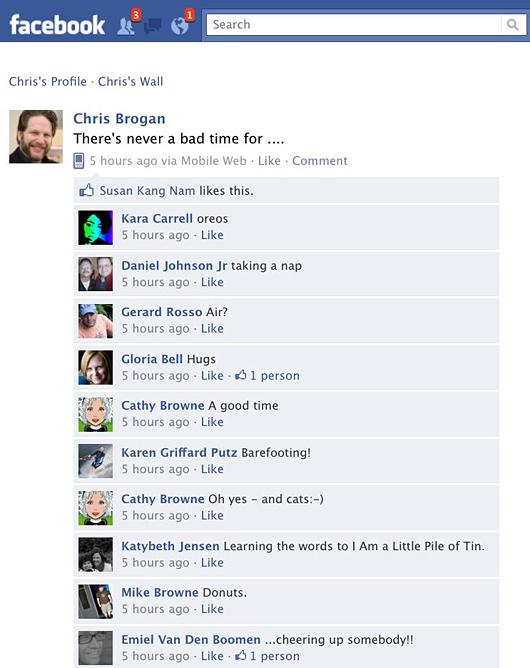This screenshot has width=530, height=668.
Task: Click the thumbs-up beside Susan Kang Nam
Action: [x=86, y=190]
